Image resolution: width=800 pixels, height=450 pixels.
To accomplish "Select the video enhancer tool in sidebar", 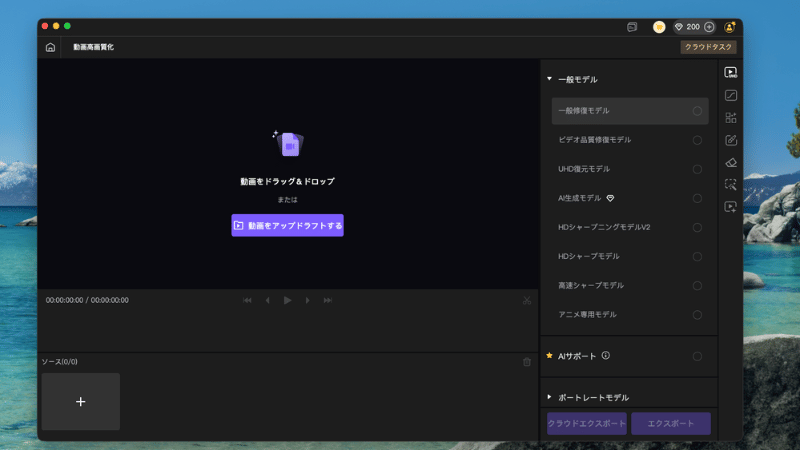I will point(731,72).
